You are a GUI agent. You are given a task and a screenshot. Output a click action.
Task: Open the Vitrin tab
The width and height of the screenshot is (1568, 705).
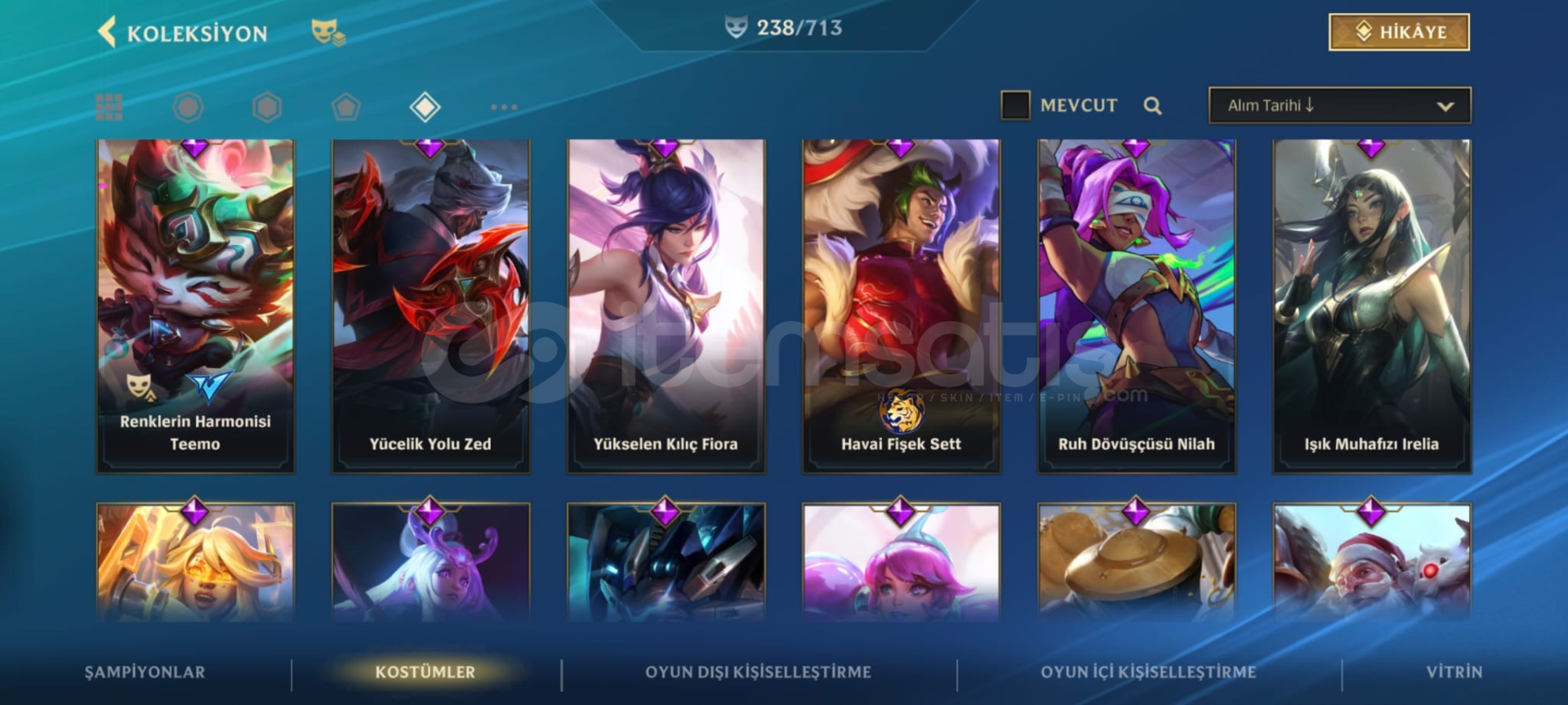1454,672
